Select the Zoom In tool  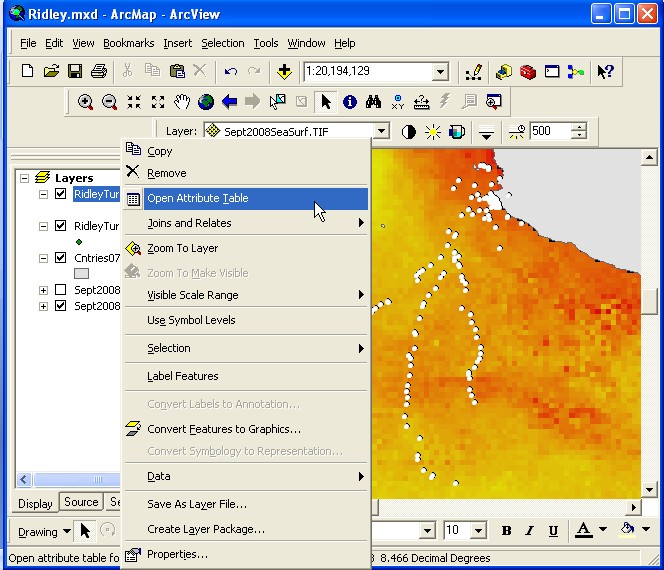[86, 102]
